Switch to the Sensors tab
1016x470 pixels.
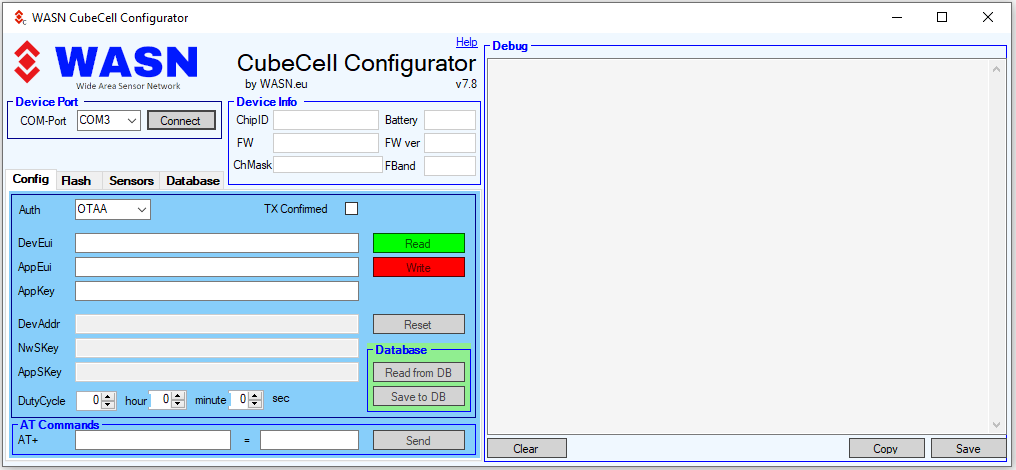coord(132,181)
